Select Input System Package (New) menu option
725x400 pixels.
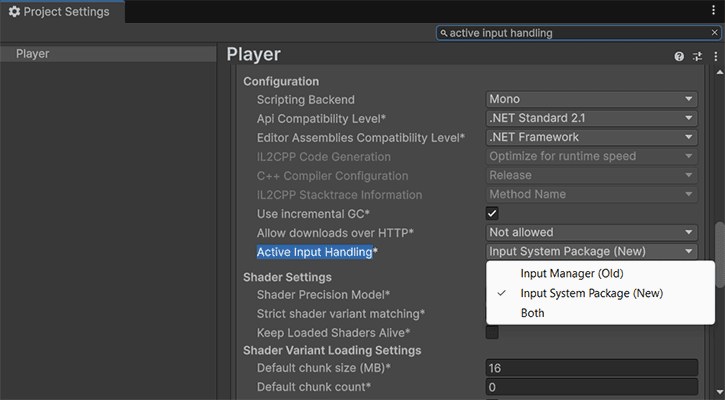(x=591, y=293)
